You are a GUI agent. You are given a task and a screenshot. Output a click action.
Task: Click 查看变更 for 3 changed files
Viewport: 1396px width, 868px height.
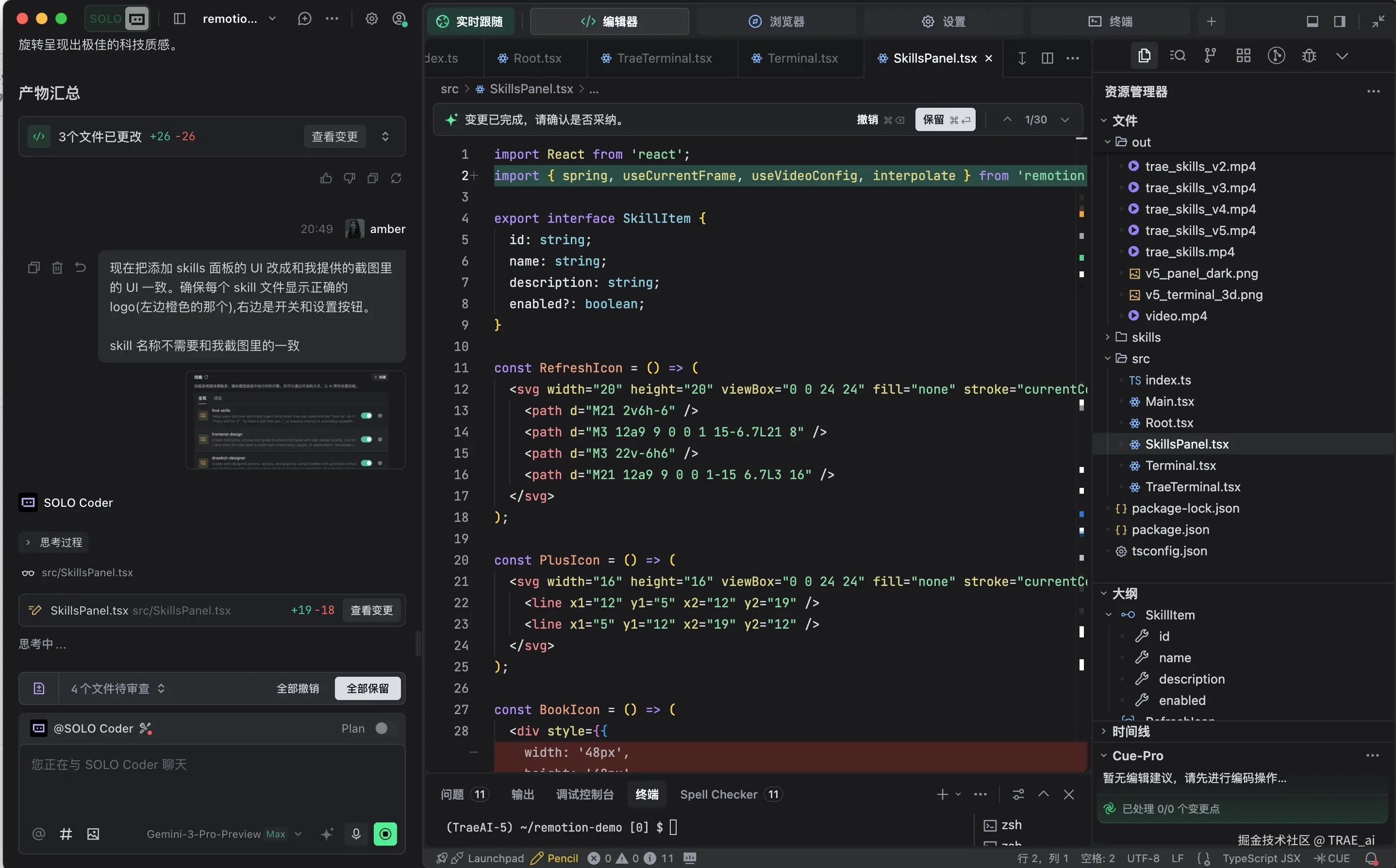334,136
